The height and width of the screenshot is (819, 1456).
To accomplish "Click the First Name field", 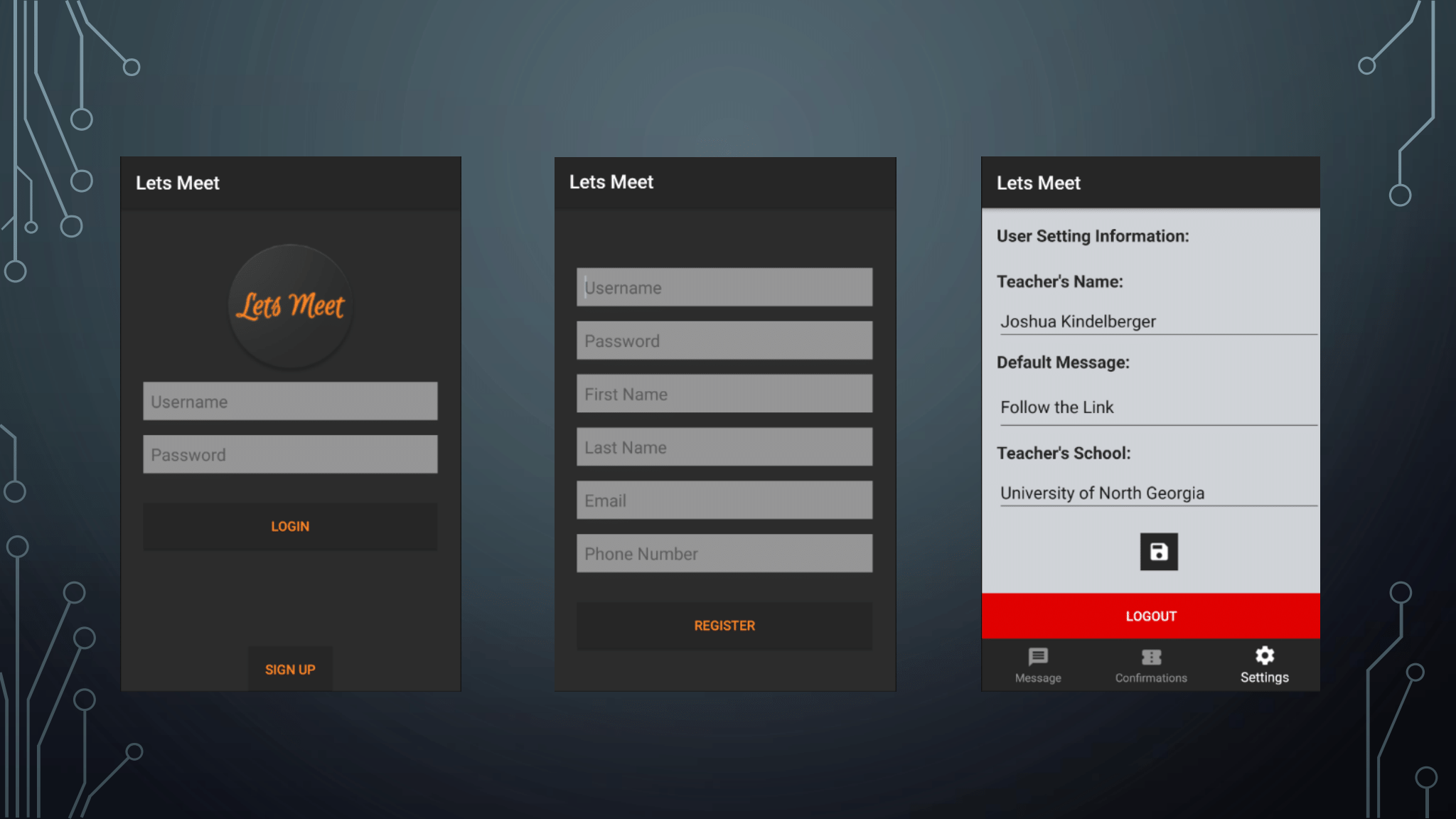I will tap(724, 394).
